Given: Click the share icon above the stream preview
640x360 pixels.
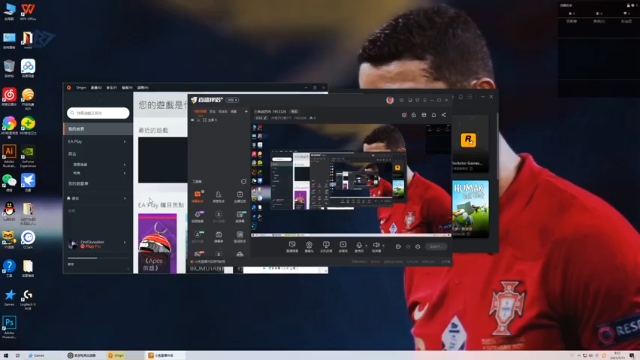Looking at the screenshot, I should [x=444, y=115].
